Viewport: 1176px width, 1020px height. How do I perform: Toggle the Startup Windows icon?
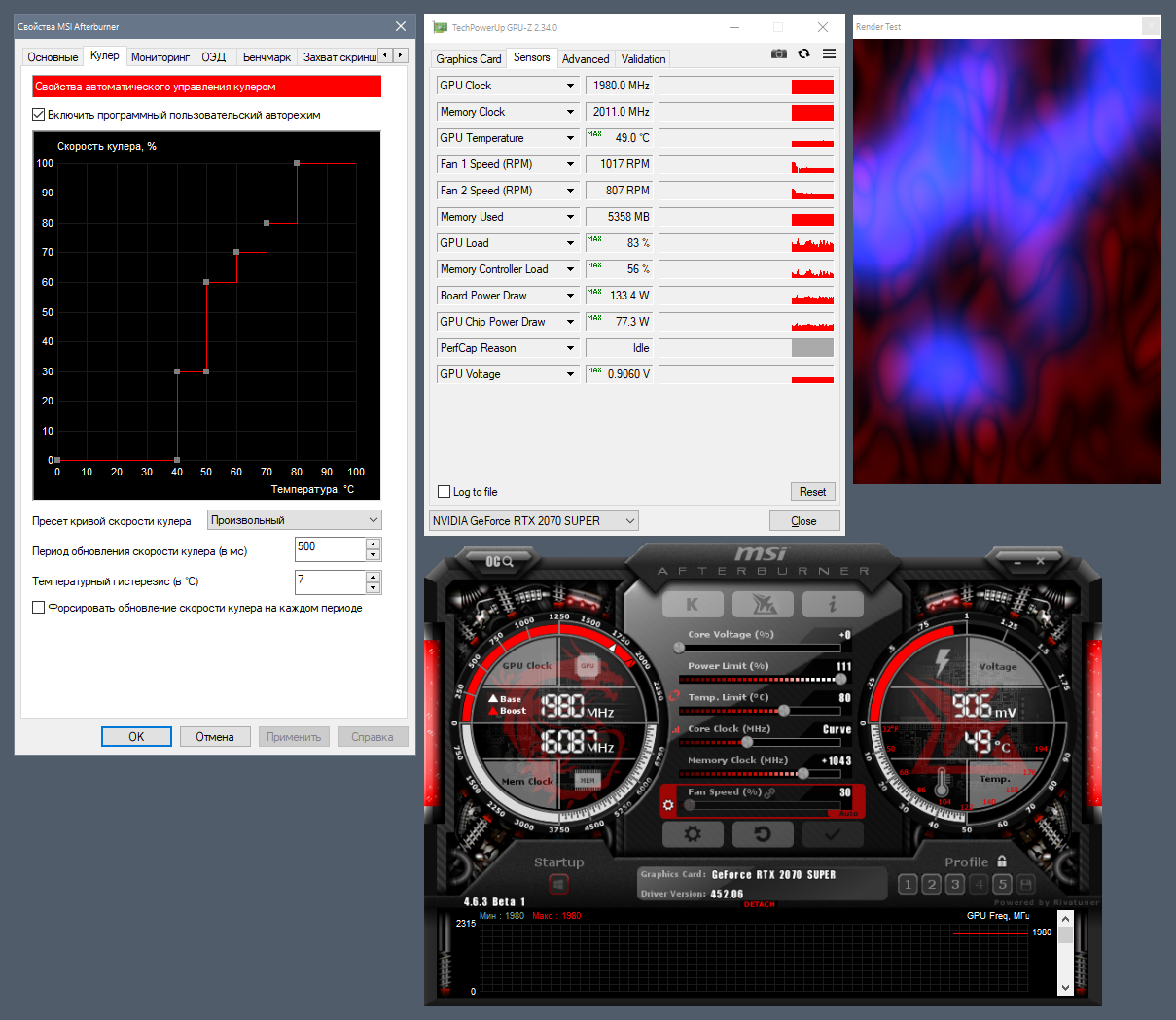[558, 884]
